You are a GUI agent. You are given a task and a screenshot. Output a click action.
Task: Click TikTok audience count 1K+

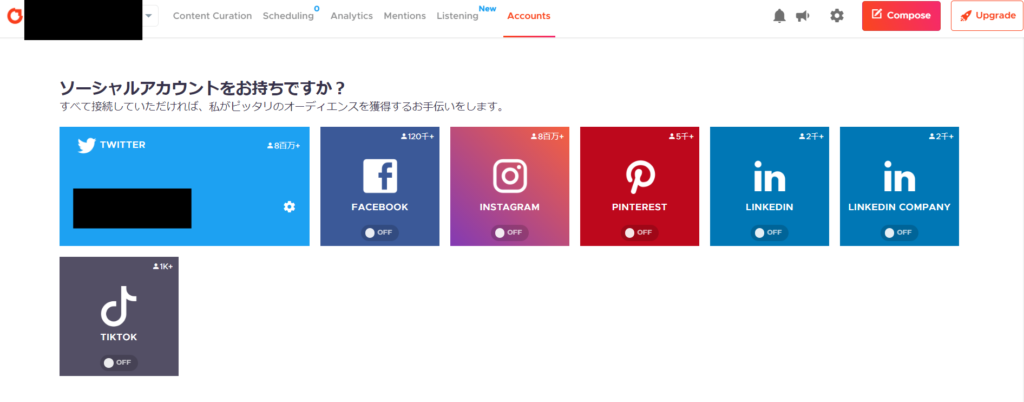coord(163,266)
